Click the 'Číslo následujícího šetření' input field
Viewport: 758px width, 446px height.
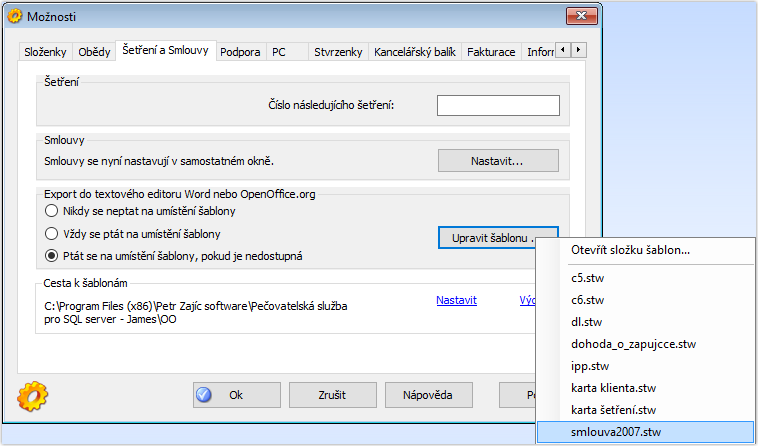click(497, 106)
